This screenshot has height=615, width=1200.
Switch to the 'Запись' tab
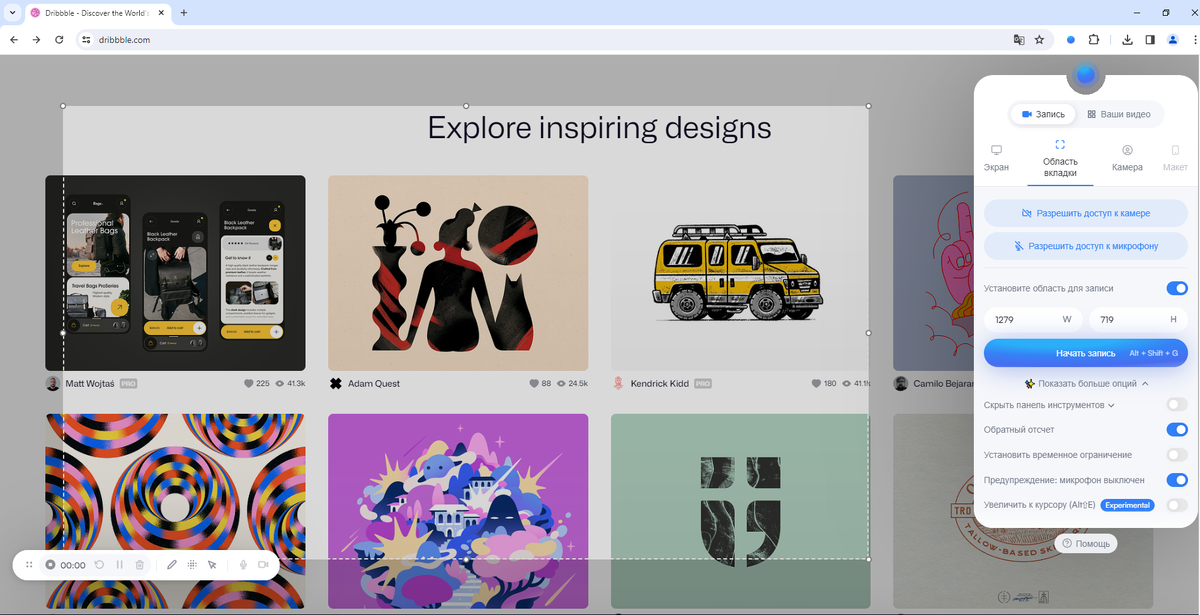coord(1042,114)
